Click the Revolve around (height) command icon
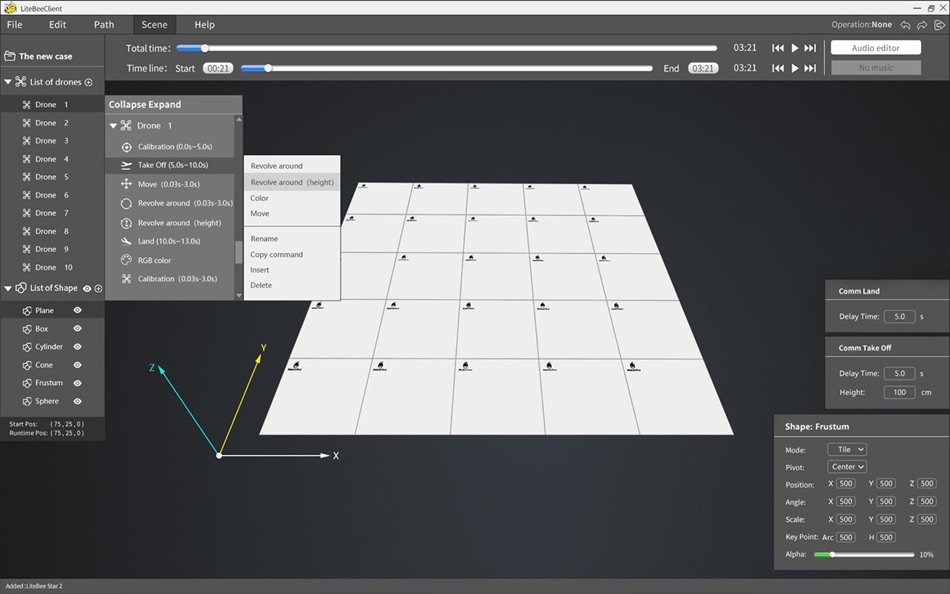This screenshot has height=594, width=950. (x=126, y=223)
